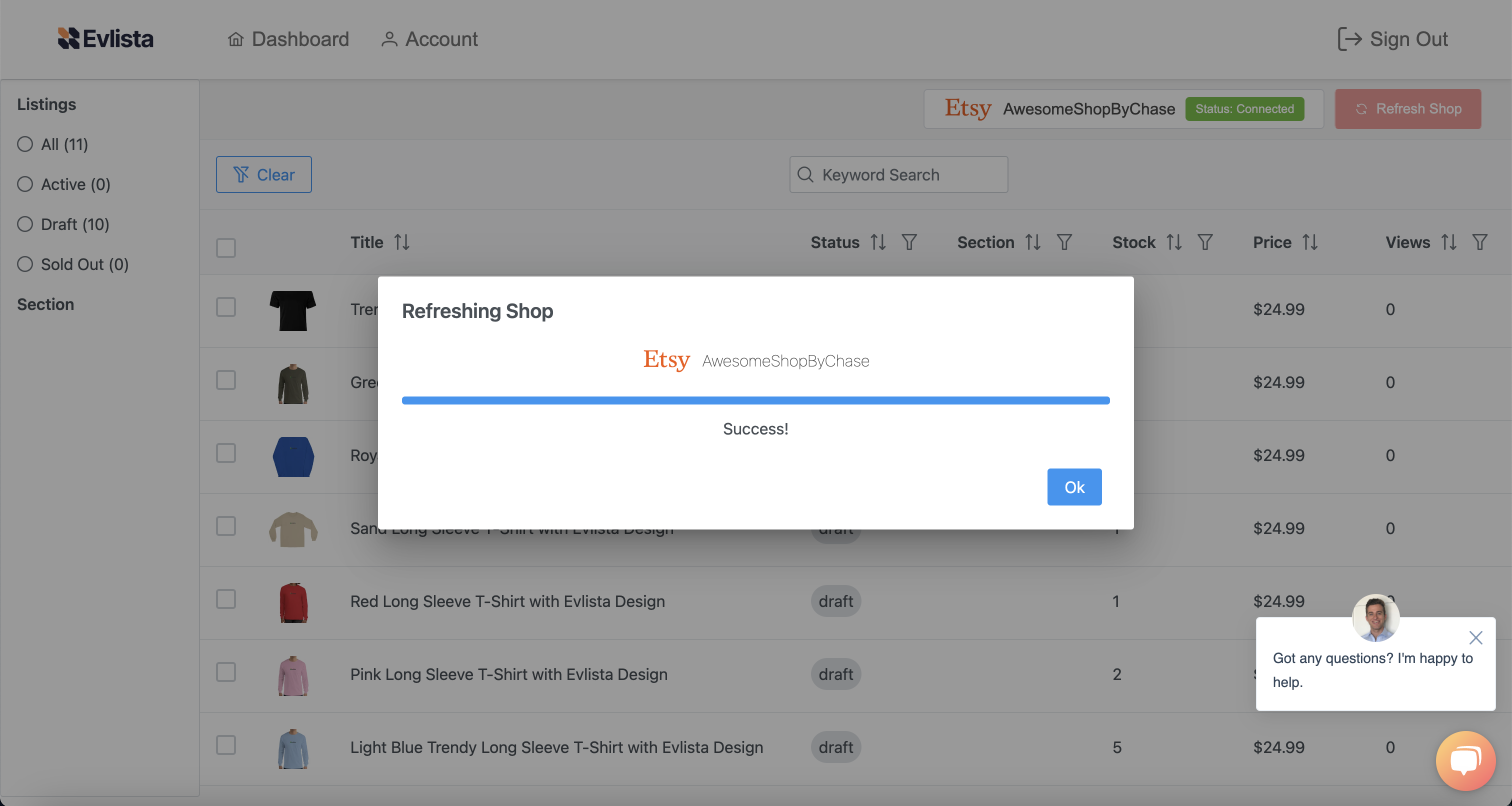Open the Status column filter
Viewport: 1512px width, 806px height.
[909, 242]
